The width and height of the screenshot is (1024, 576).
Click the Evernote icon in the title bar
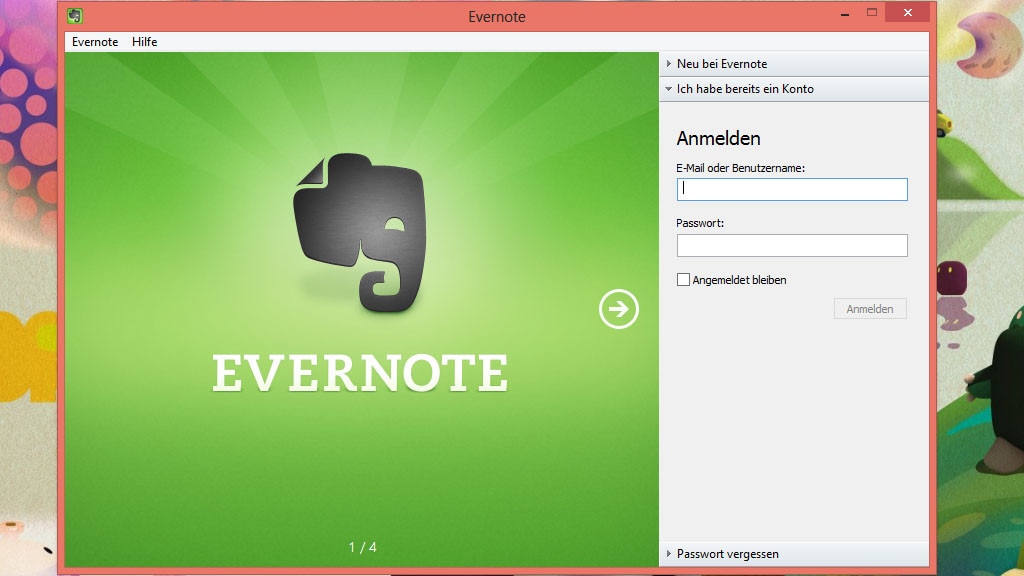[74, 15]
